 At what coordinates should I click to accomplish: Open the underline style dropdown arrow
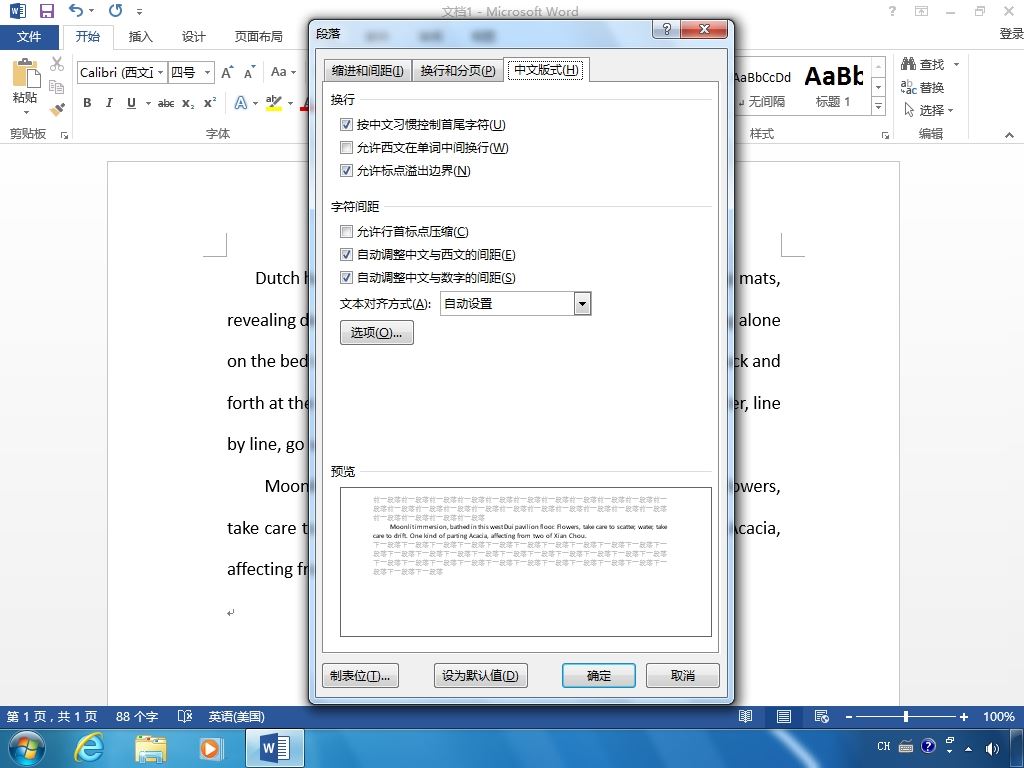click(x=148, y=103)
